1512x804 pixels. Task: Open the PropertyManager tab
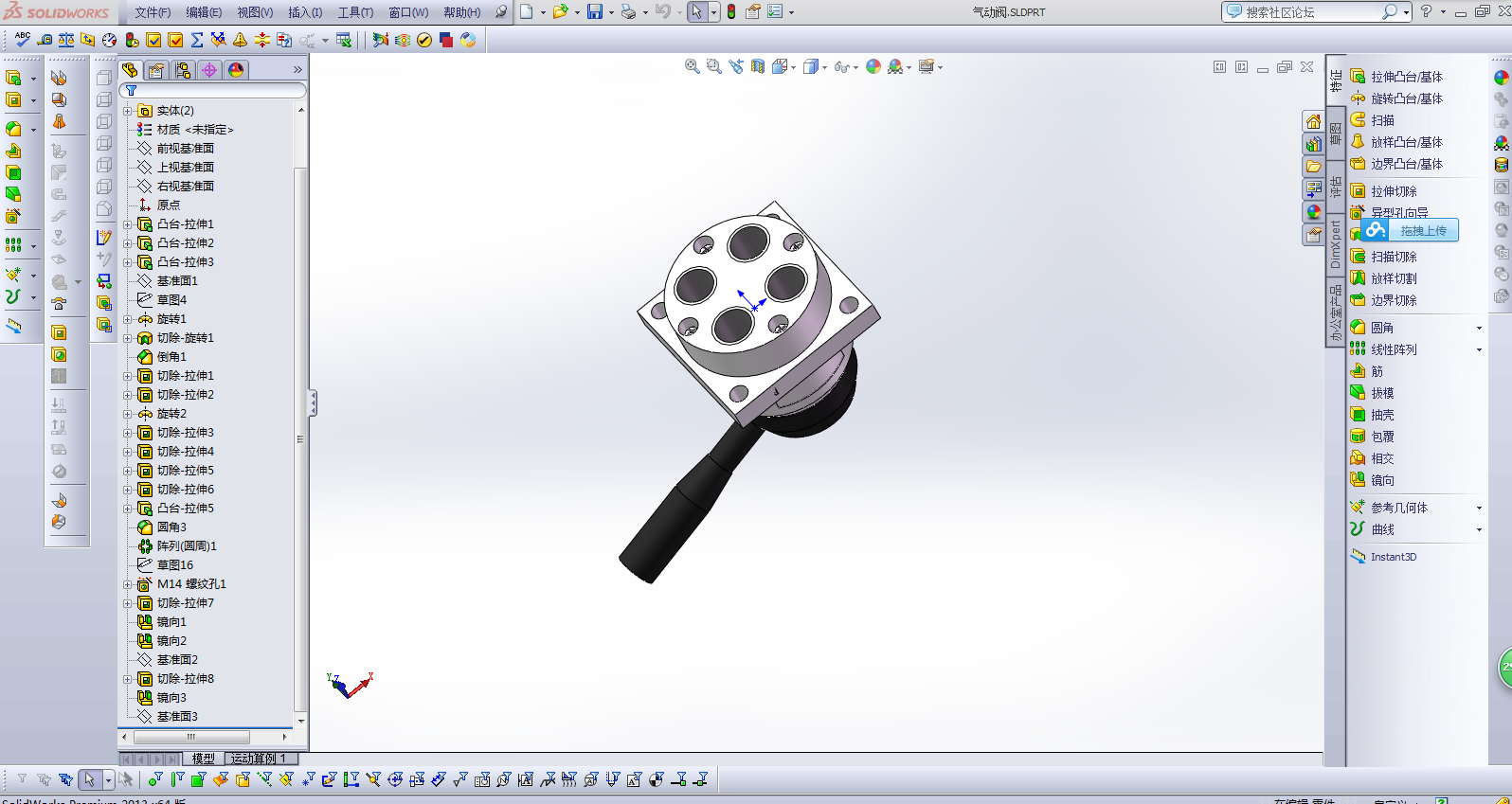(156, 70)
